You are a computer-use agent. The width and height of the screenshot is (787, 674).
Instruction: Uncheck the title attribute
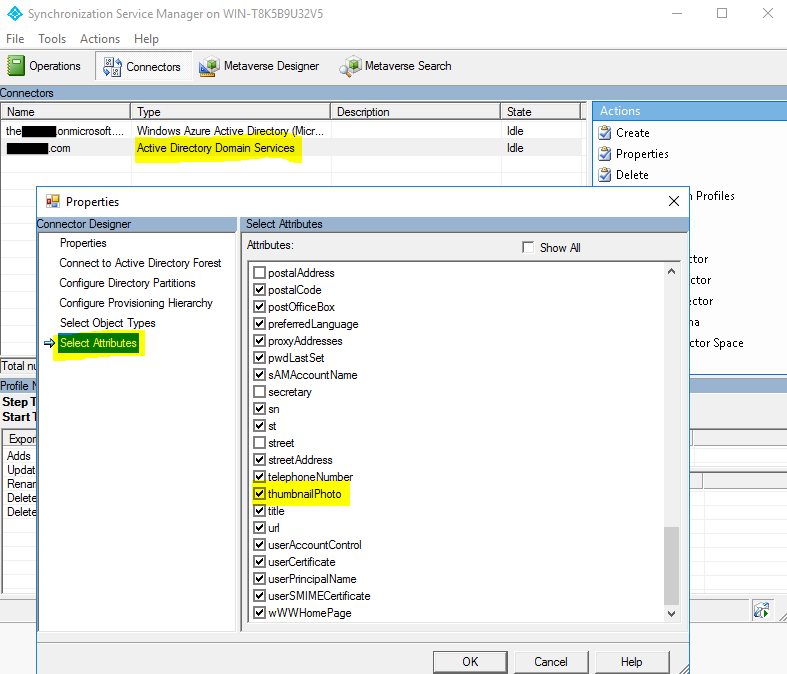[x=259, y=511]
